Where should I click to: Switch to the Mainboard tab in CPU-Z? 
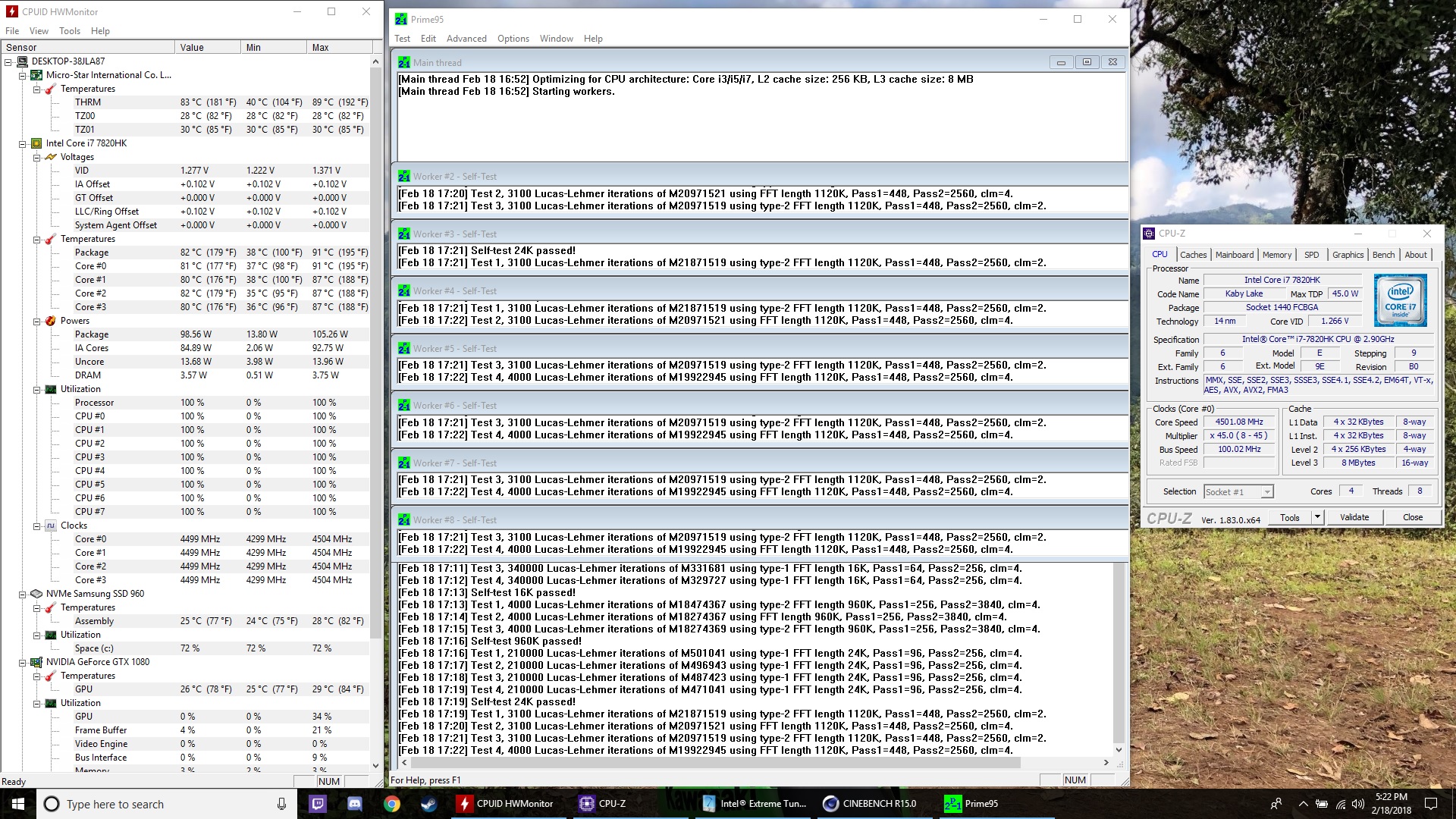[1235, 255]
